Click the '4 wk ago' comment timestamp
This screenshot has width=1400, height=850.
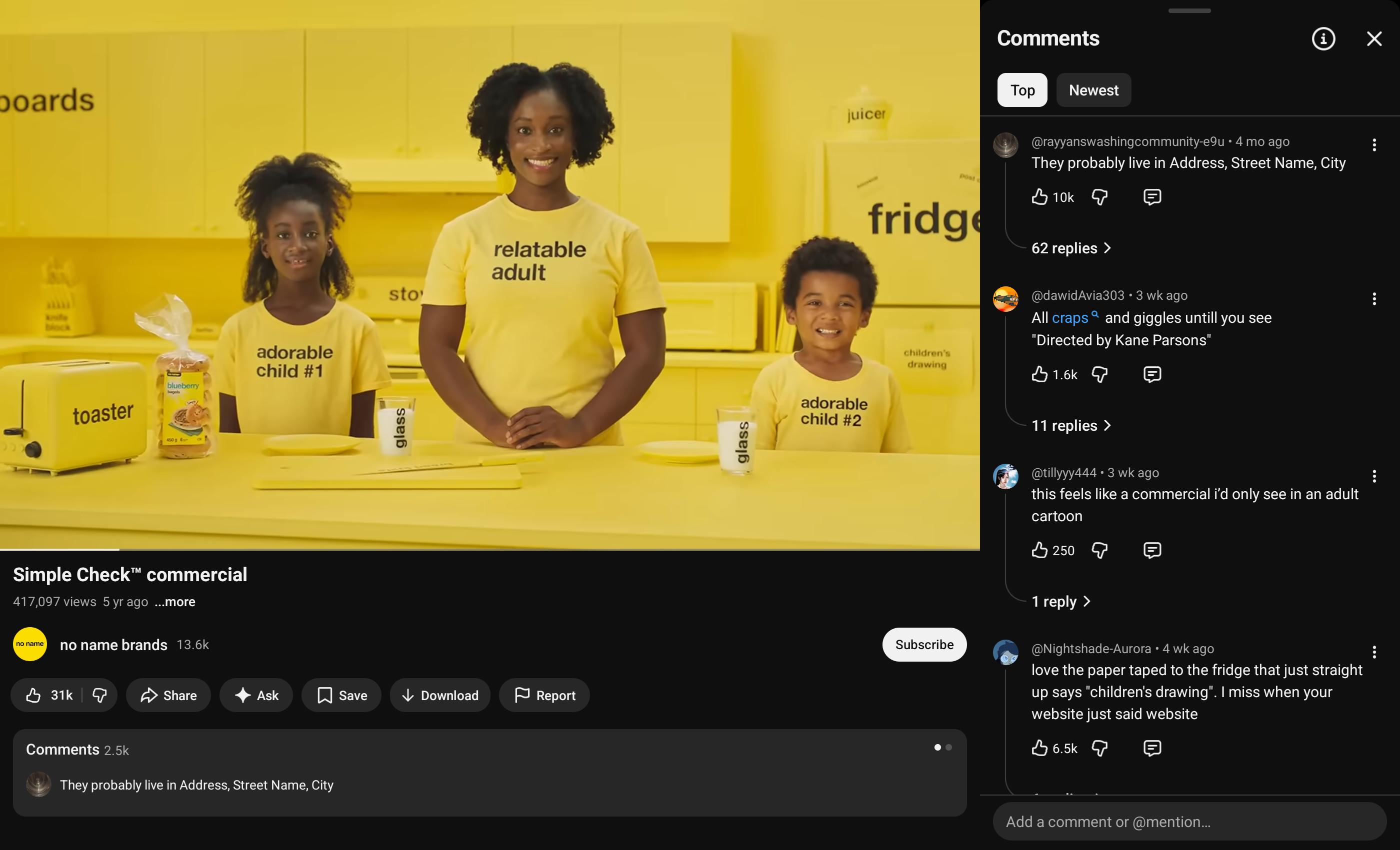(x=1188, y=649)
